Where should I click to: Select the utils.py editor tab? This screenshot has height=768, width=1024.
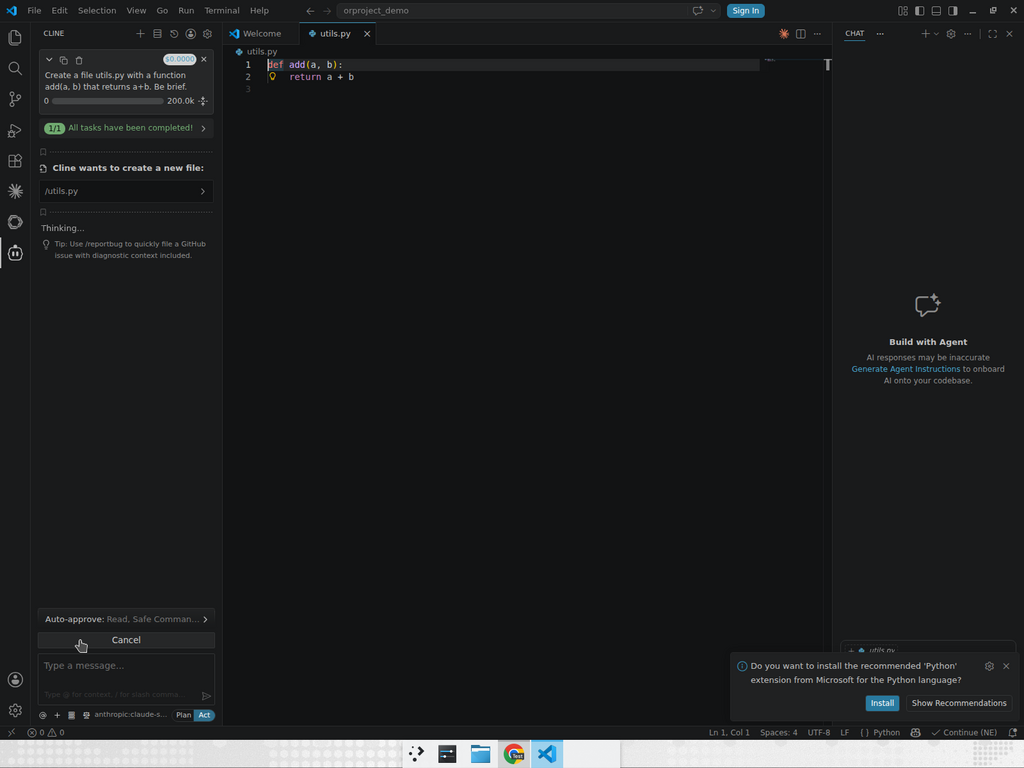point(335,34)
